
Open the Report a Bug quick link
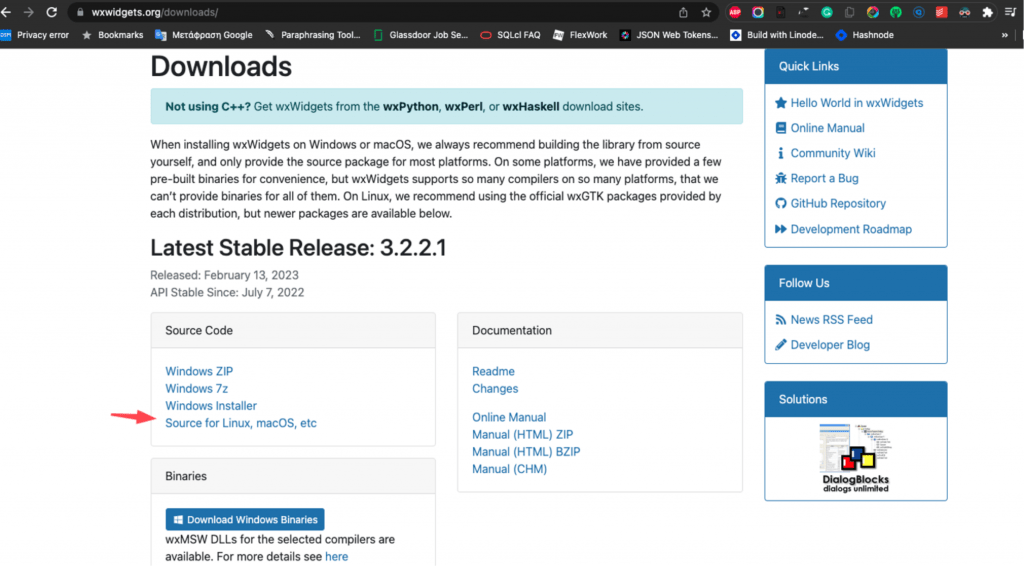coord(816,178)
